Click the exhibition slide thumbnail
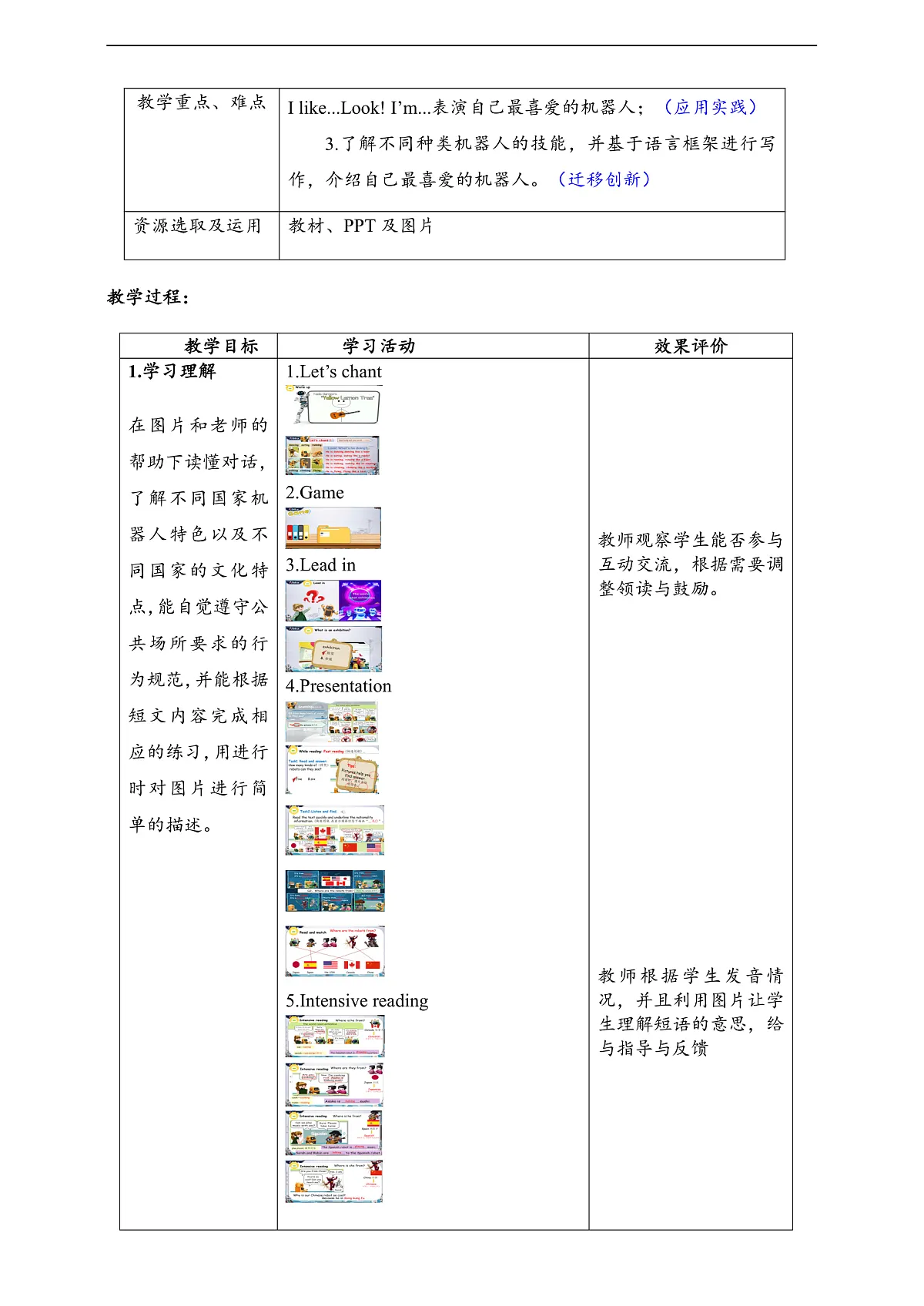 (x=333, y=649)
